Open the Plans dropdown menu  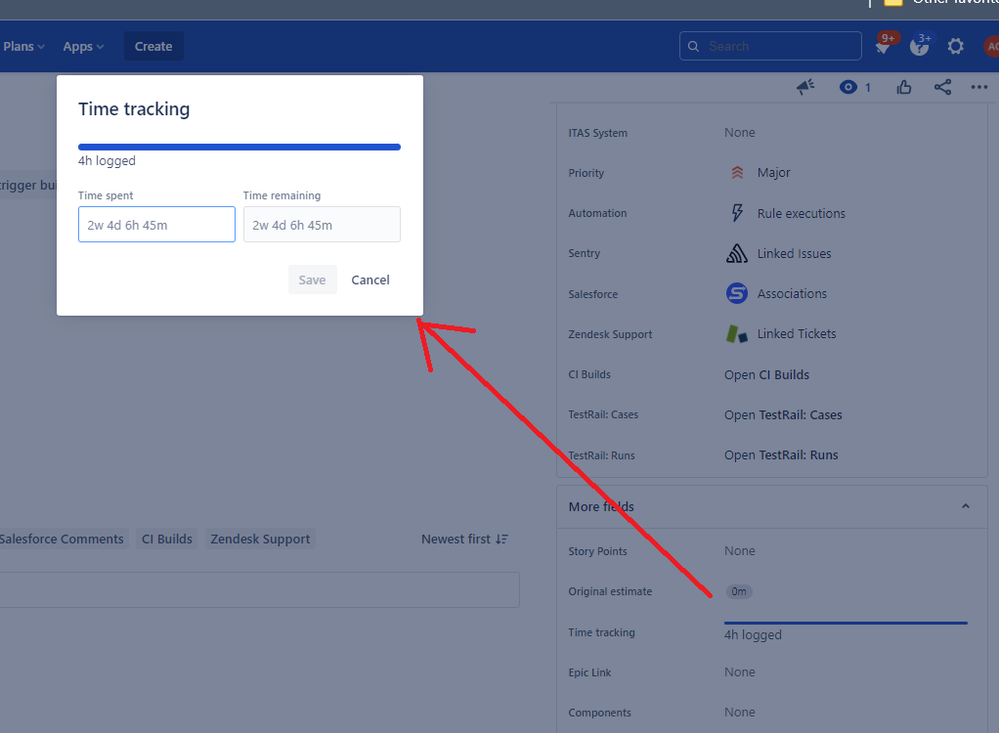tap(24, 47)
